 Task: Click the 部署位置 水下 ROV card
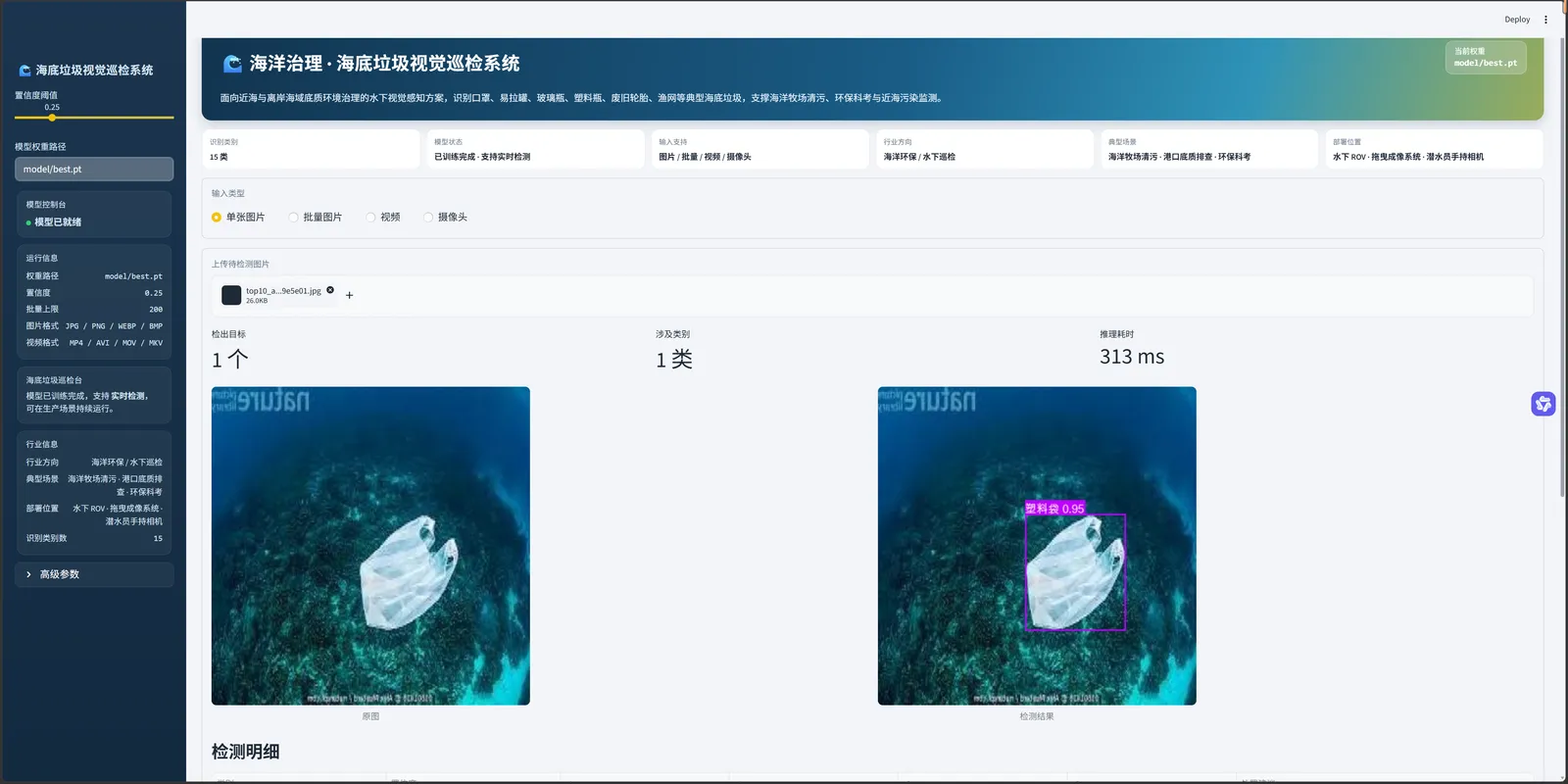click(1435, 149)
